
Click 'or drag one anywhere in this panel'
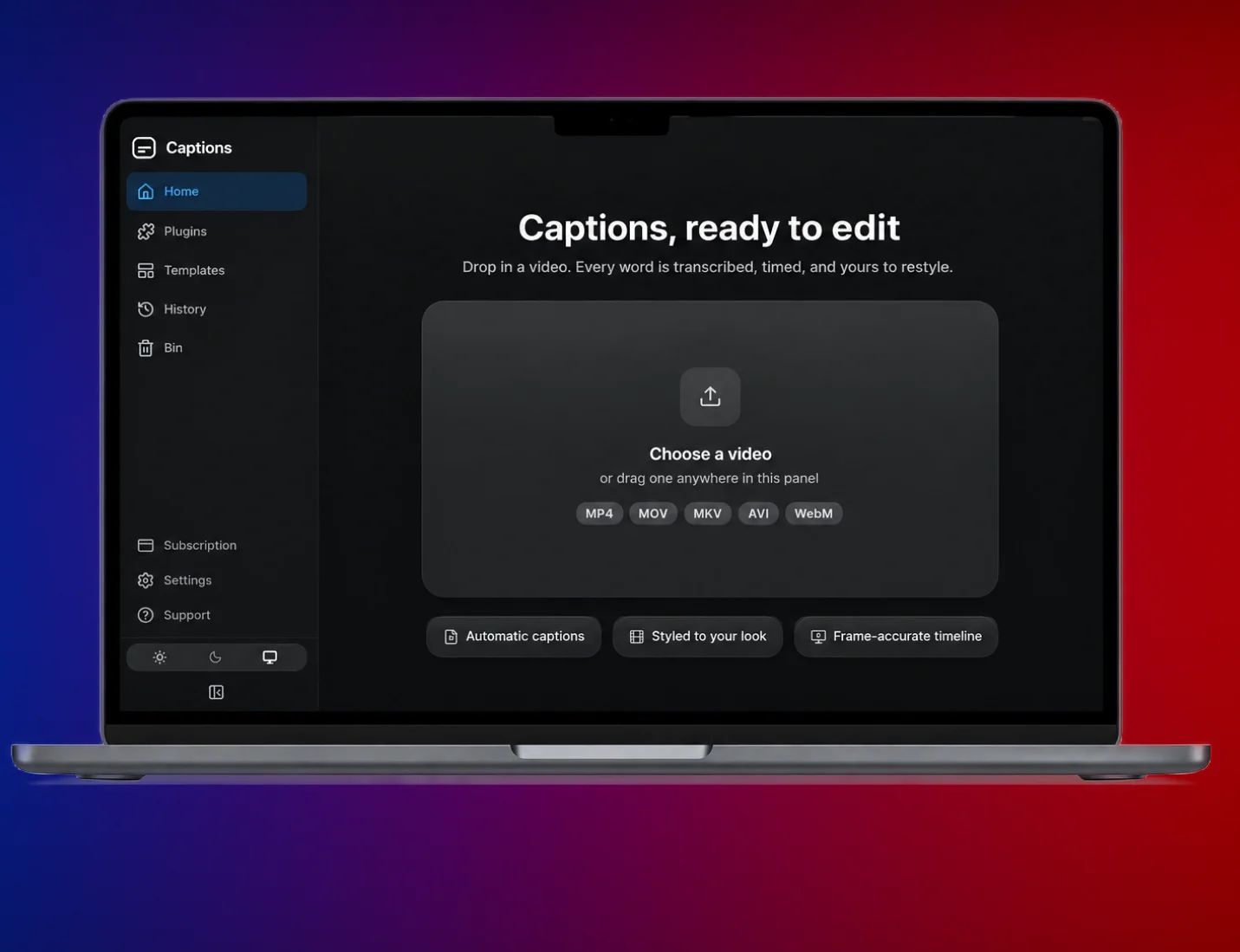(709, 478)
